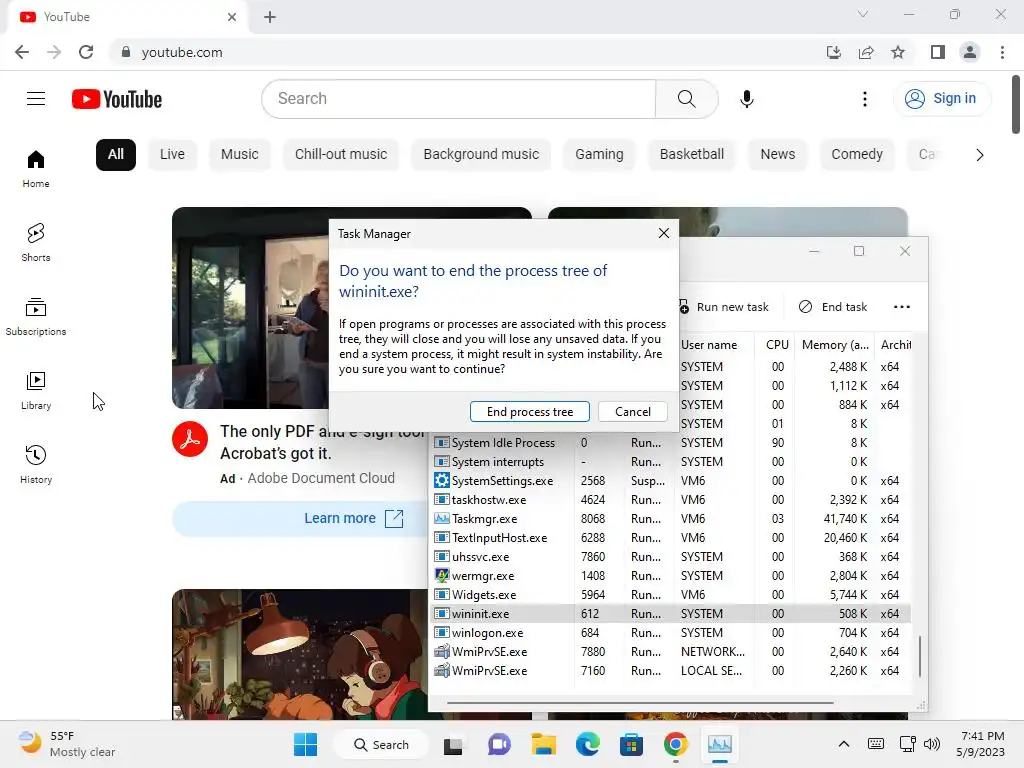Open YouTube settings three-dot menu
The image size is (1024, 768).
(865, 99)
